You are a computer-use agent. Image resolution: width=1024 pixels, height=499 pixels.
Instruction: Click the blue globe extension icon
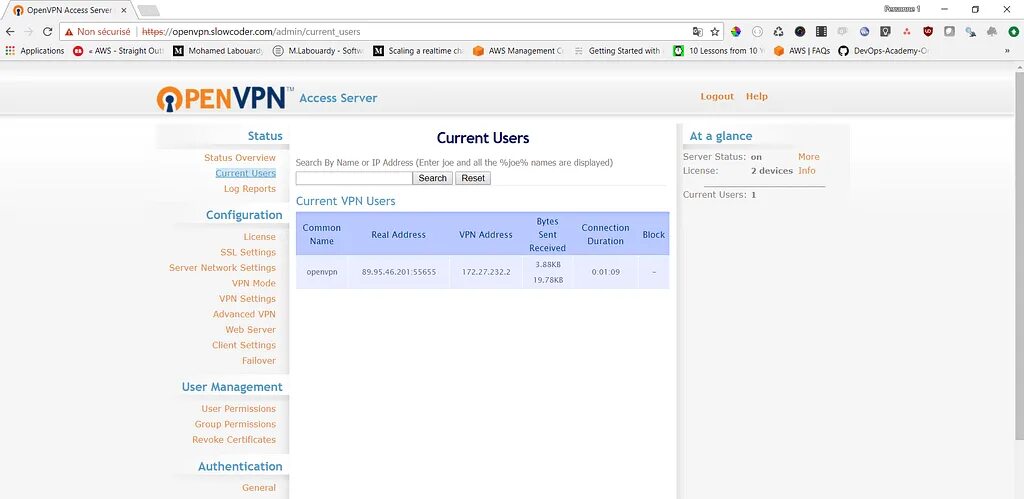[864, 31]
